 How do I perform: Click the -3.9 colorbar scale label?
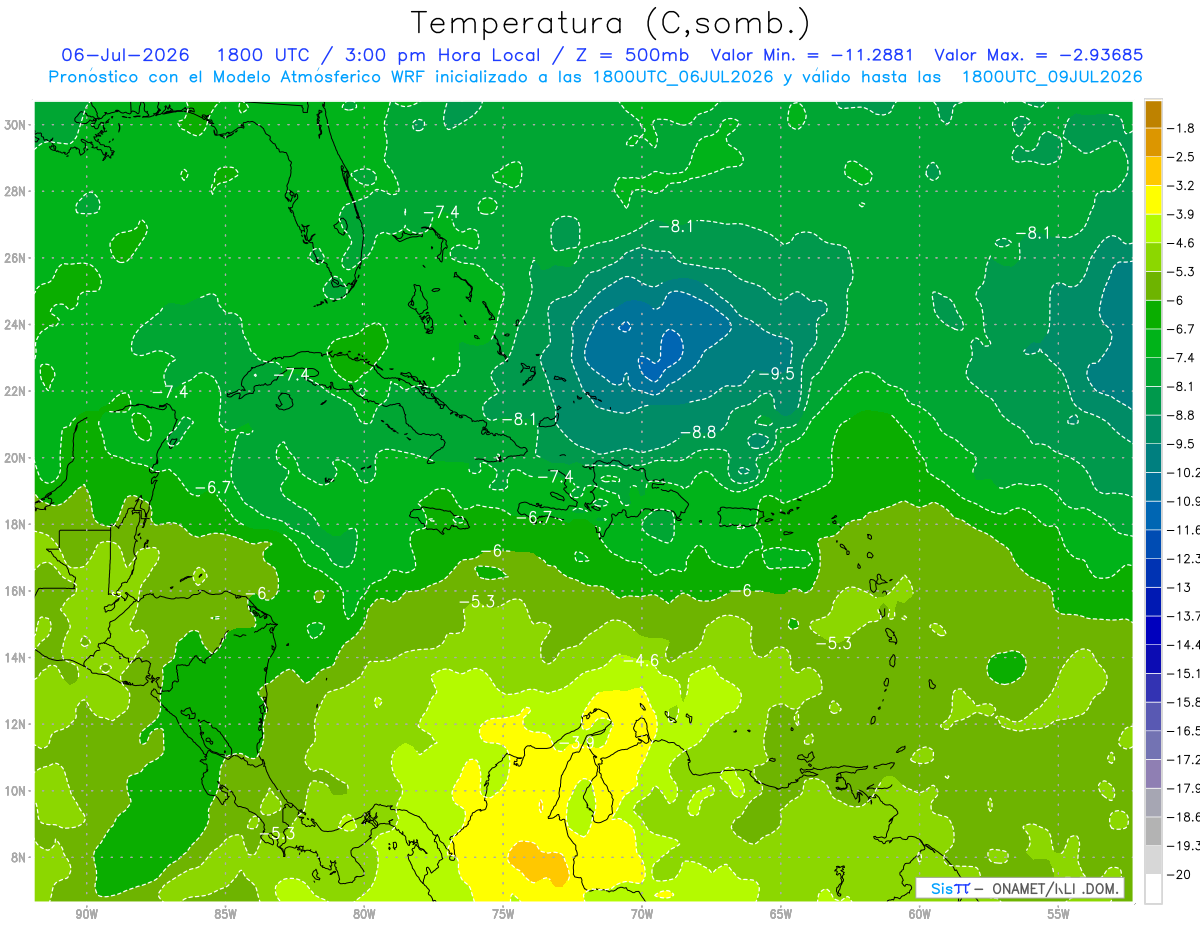click(1181, 214)
